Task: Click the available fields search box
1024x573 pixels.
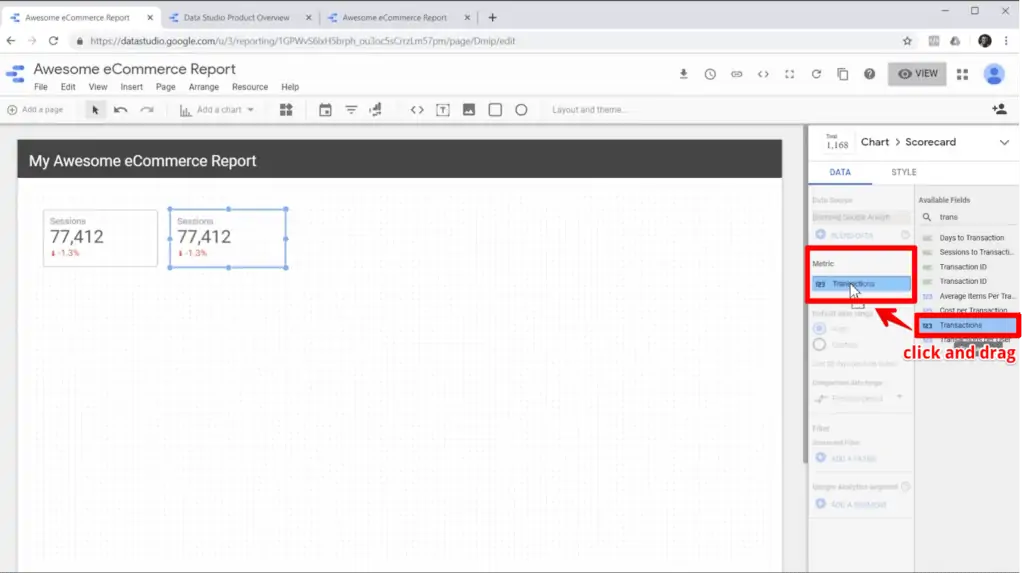Action: click(x=969, y=217)
